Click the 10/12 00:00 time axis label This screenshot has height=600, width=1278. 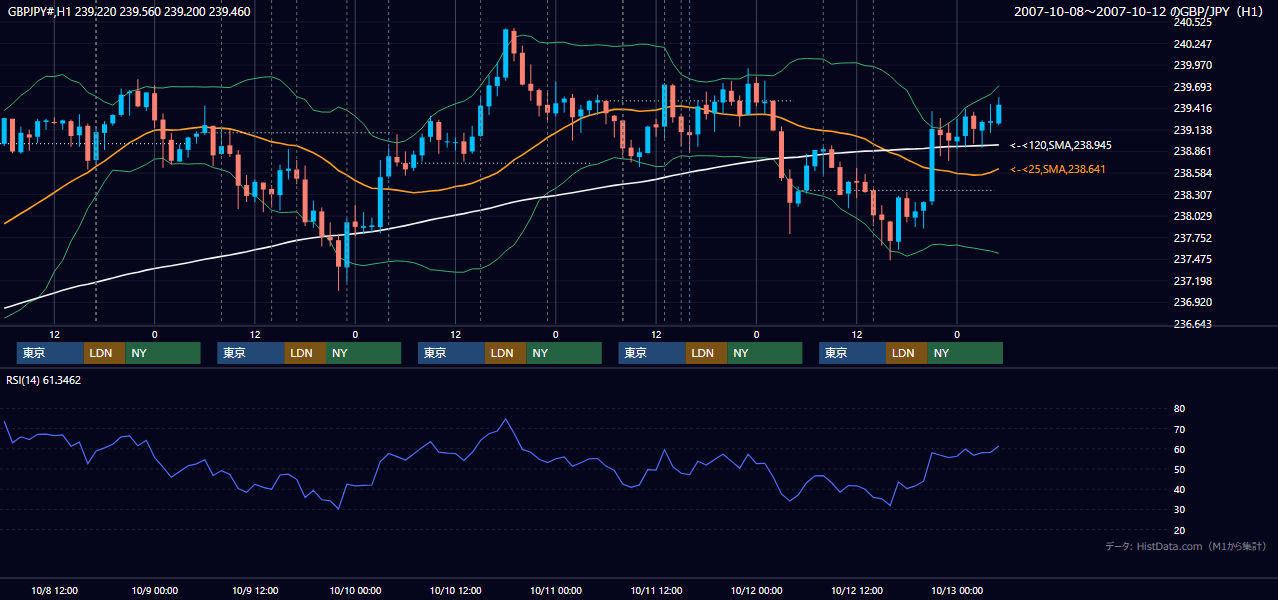[x=756, y=590]
